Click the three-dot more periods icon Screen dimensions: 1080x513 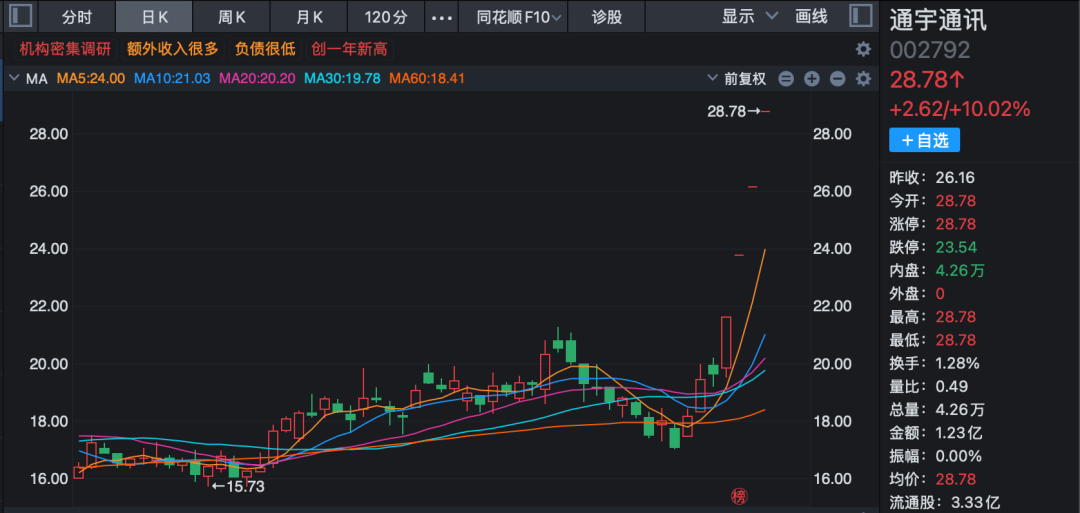[x=440, y=17]
